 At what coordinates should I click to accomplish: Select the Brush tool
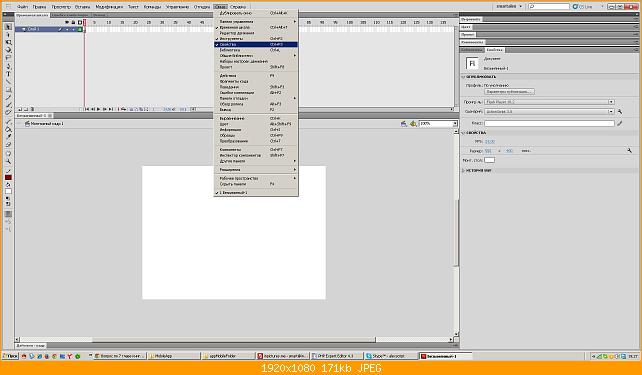[8, 105]
